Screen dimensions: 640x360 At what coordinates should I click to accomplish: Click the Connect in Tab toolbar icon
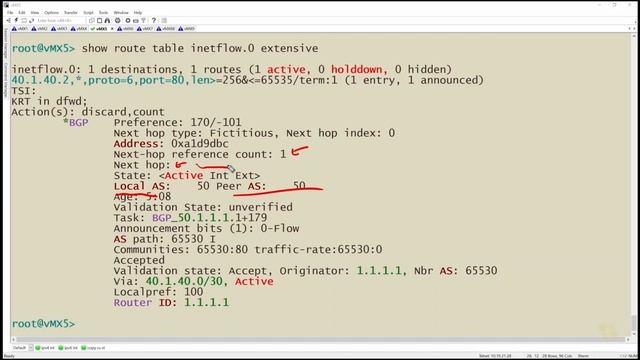[24, 20]
